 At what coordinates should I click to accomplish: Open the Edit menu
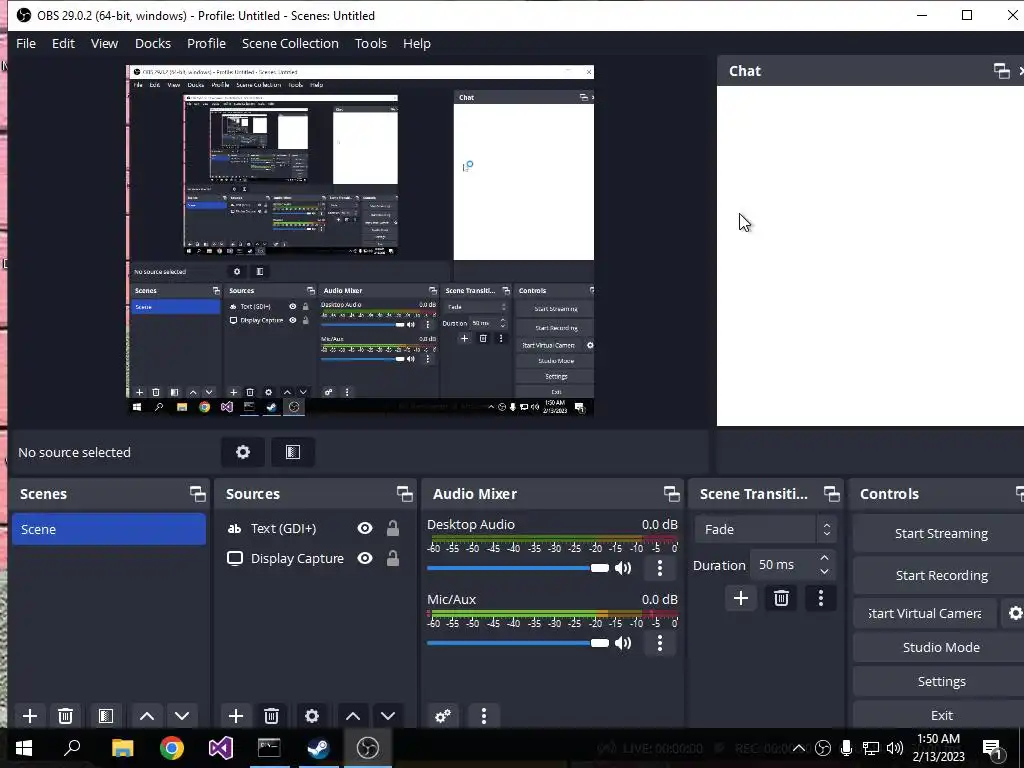(63, 43)
